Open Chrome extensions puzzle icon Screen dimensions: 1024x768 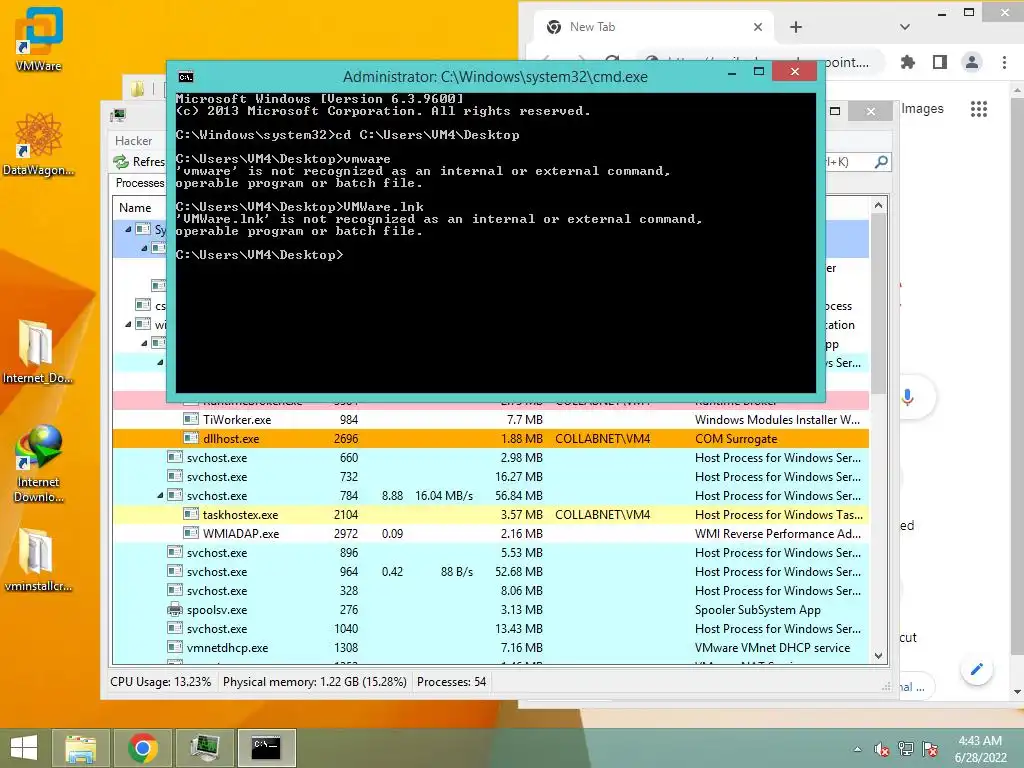pos(908,63)
